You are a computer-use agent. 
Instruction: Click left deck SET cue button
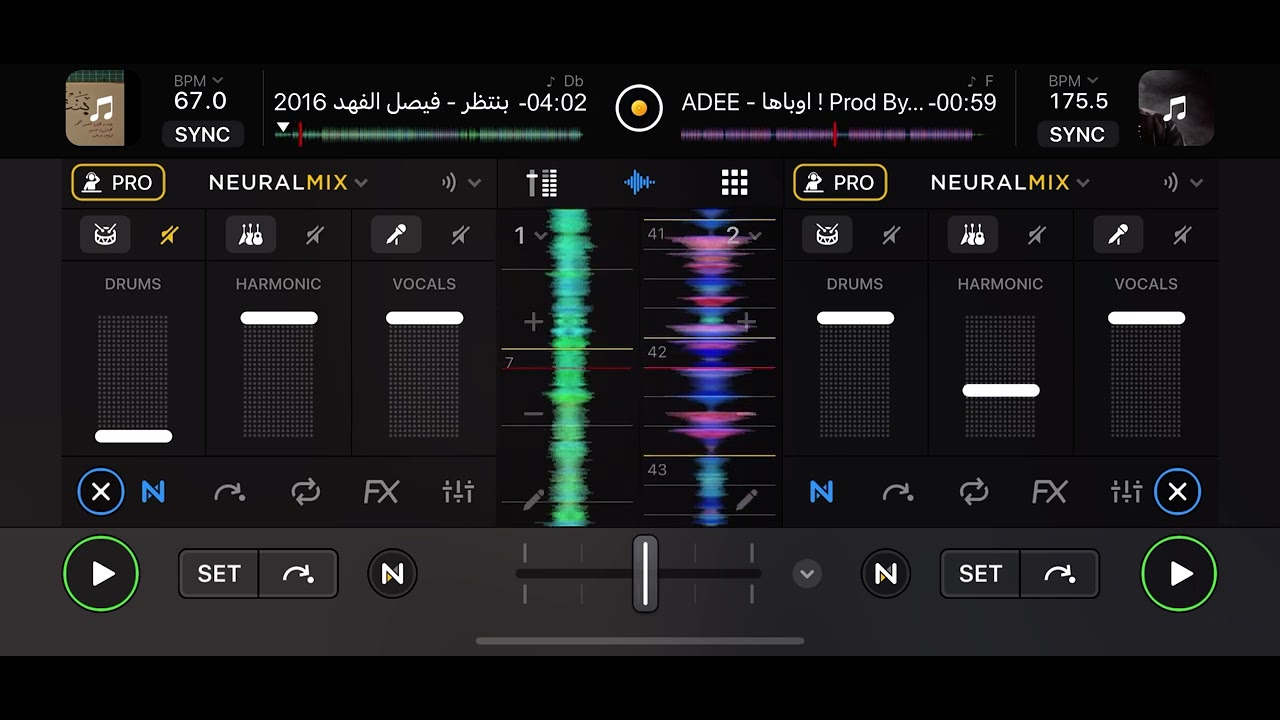(219, 573)
